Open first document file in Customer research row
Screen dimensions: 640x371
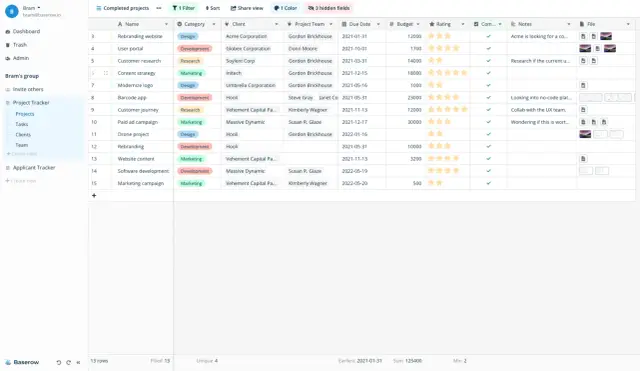point(583,61)
